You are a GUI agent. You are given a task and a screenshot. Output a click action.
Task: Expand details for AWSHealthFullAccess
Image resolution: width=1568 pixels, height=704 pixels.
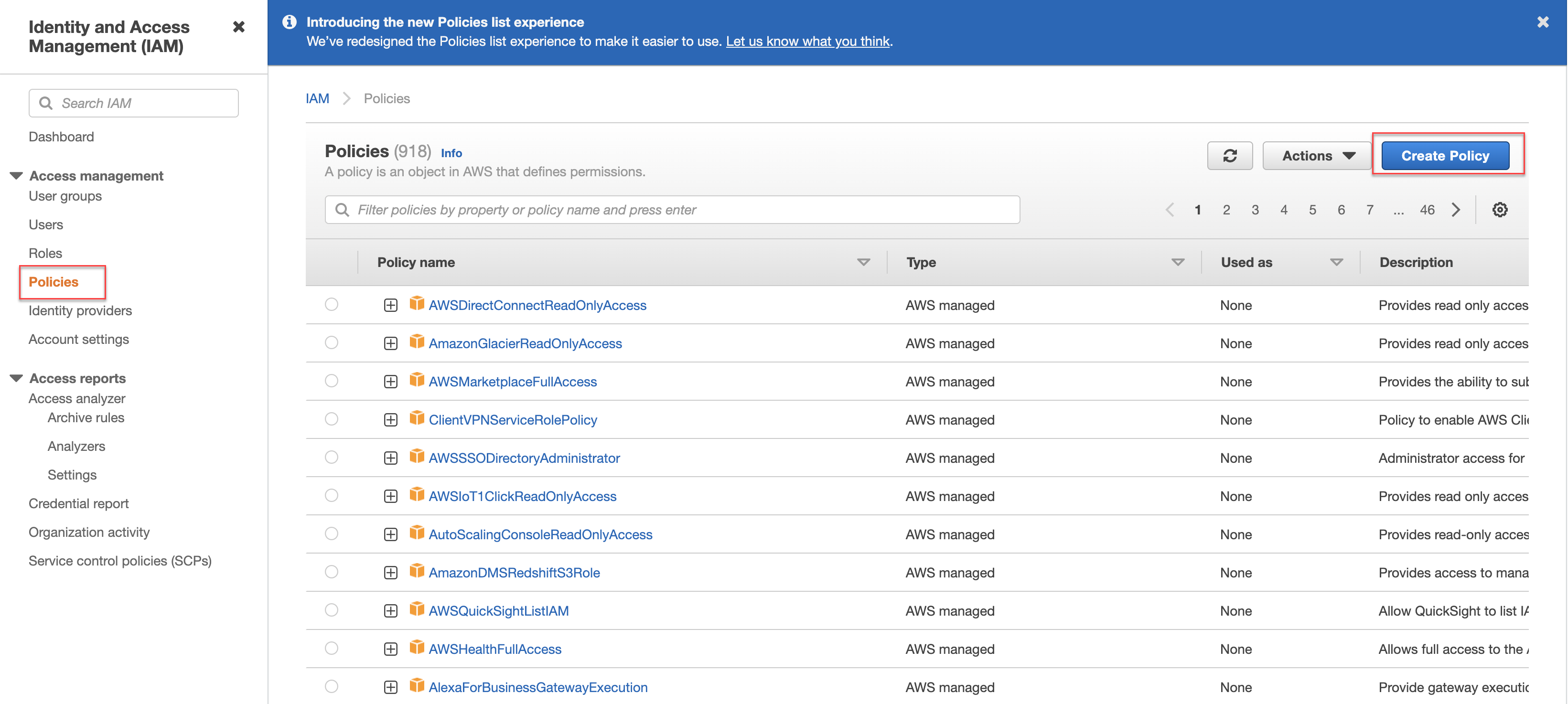coord(391,649)
